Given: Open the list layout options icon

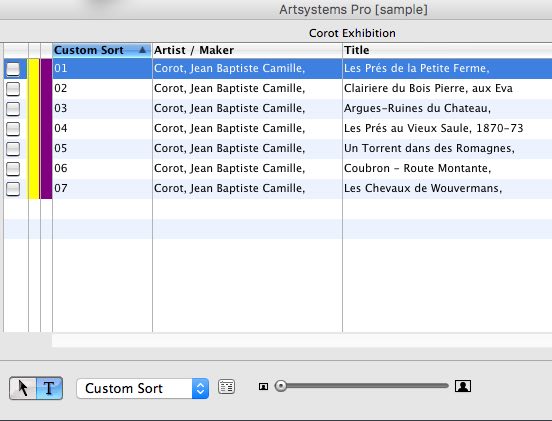Looking at the screenshot, I should tap(226, 387).
